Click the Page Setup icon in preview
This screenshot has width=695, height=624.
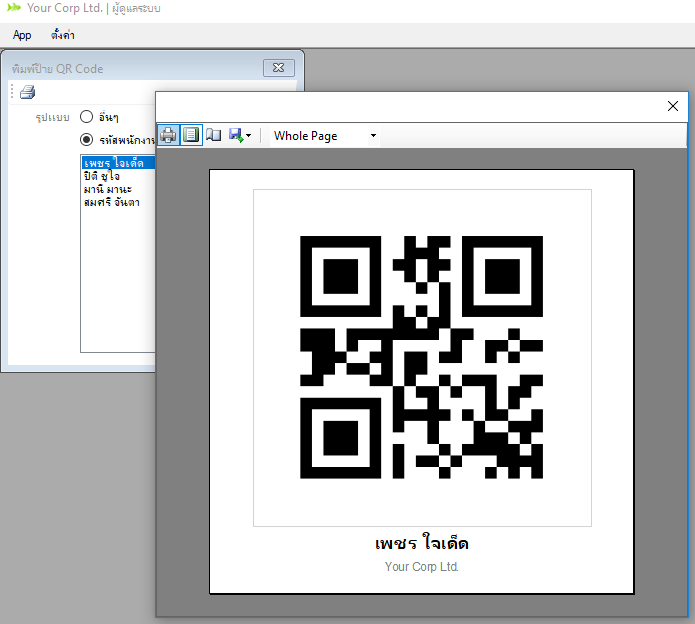pos(214,135)
